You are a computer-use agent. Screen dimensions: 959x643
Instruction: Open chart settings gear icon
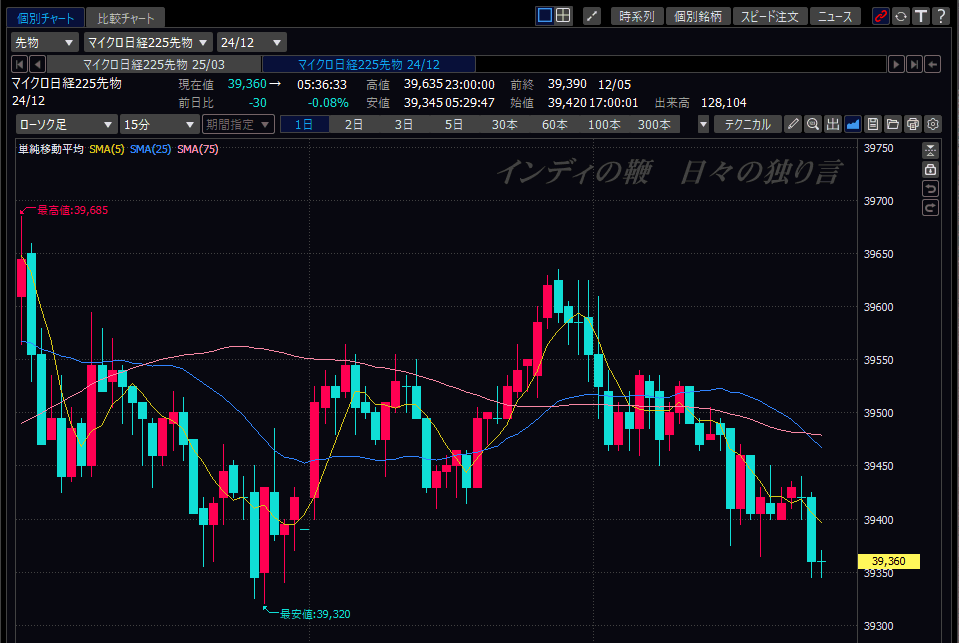click(x=933, y=124)
